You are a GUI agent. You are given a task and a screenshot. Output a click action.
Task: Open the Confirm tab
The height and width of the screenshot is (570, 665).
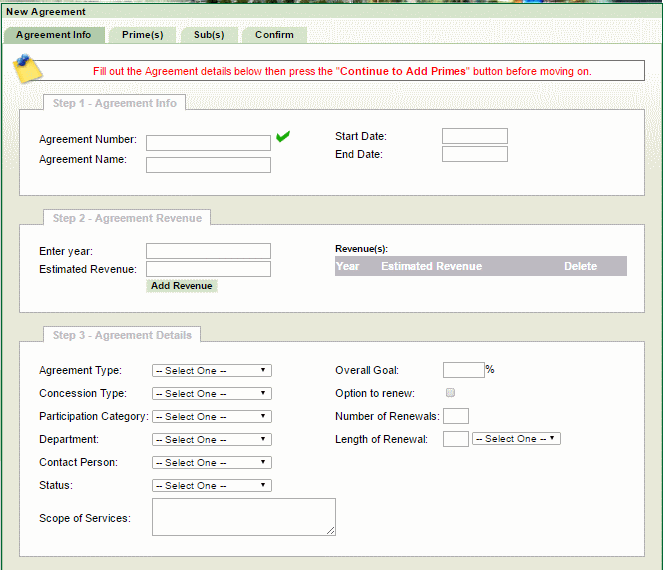274,35
